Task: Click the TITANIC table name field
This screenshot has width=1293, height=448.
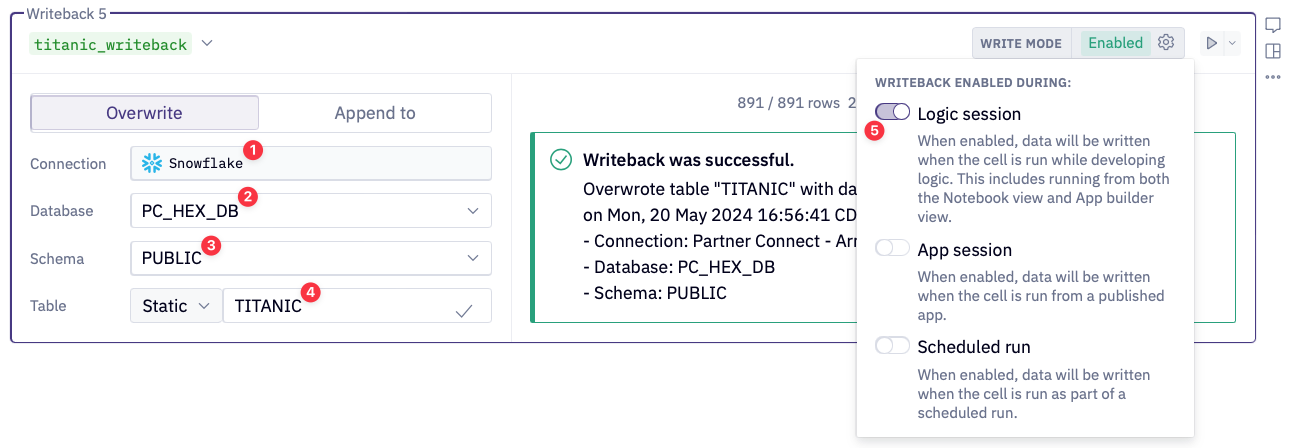Action: coord(340,306)
